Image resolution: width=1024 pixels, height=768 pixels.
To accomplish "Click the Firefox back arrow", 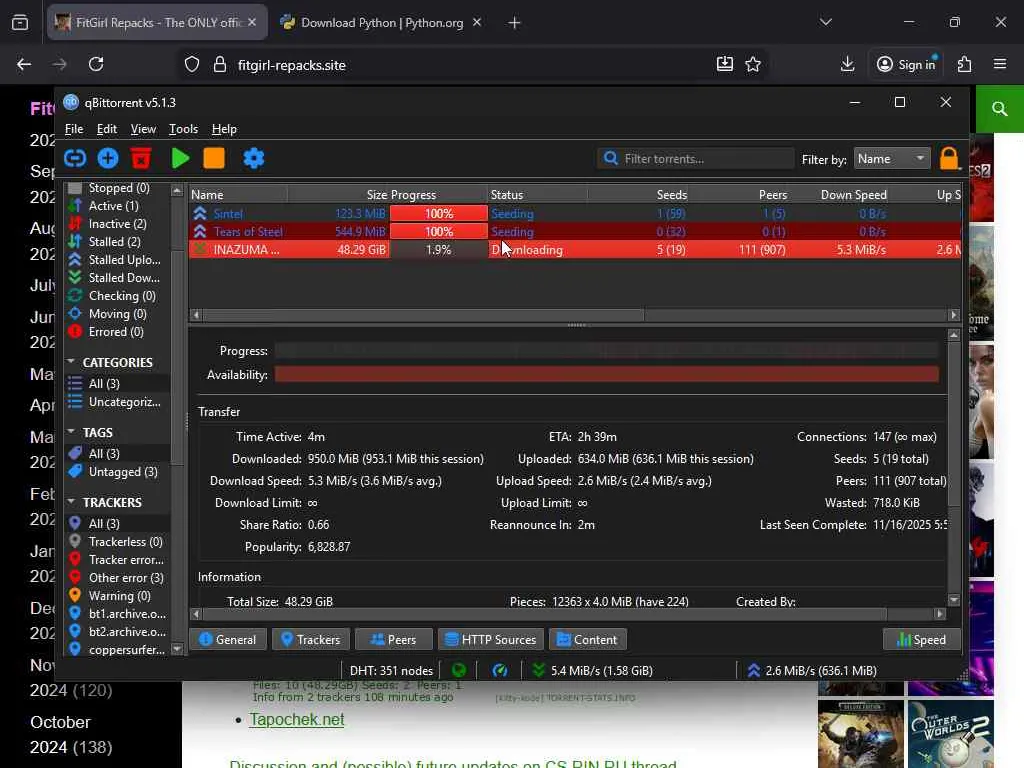I will [x=24, y=64].
